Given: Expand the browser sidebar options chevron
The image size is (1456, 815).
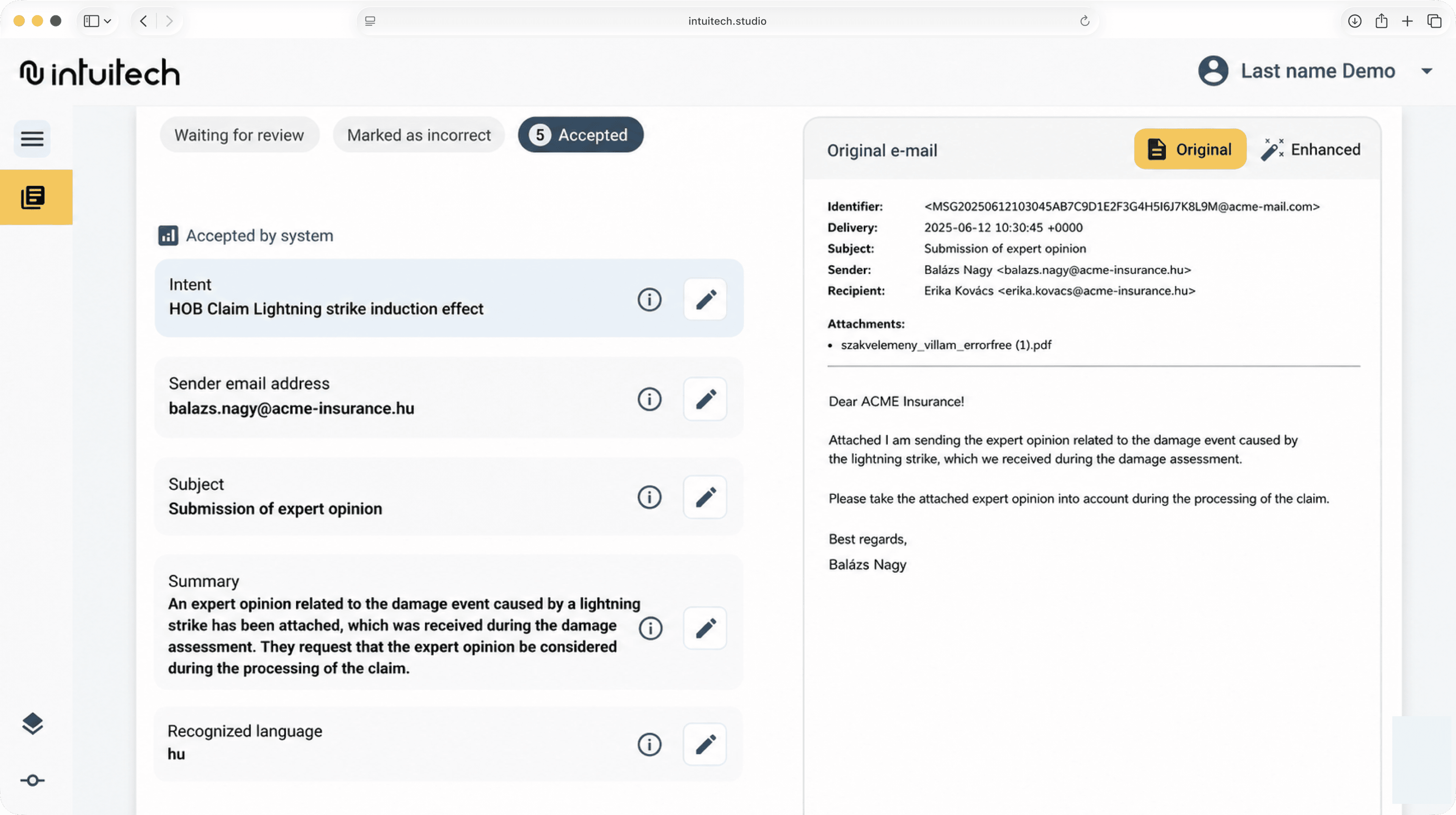Looking at the screenshot, I should (107, 21).
